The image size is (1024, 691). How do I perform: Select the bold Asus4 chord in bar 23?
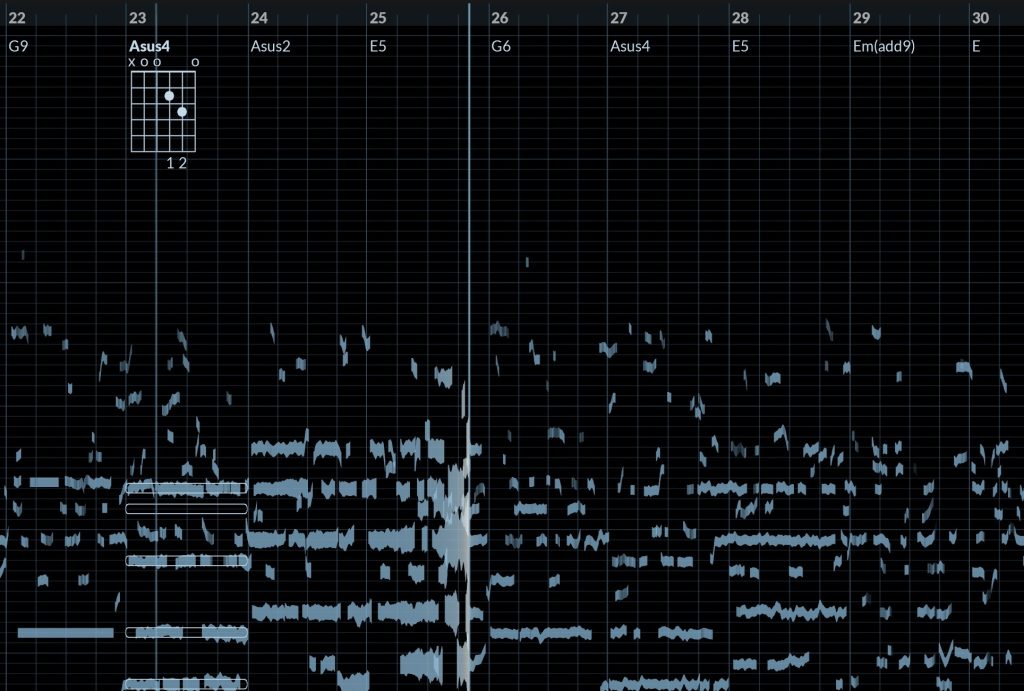pos(150,46)
